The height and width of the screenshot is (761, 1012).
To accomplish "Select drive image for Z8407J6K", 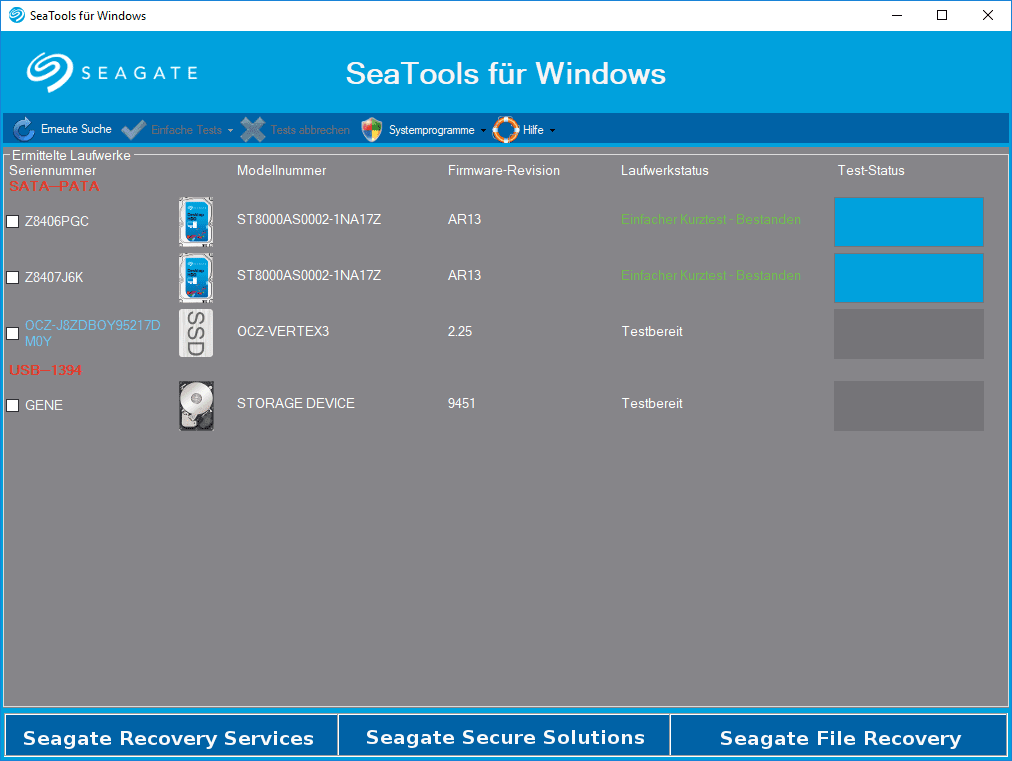I will 196,278.
